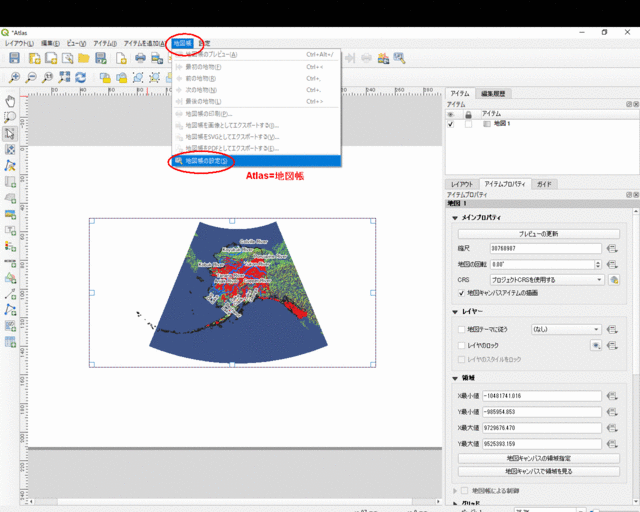Enable 地図テーマに従う checkbox
This screenshot has width=640, height=512.
(462, 329)
